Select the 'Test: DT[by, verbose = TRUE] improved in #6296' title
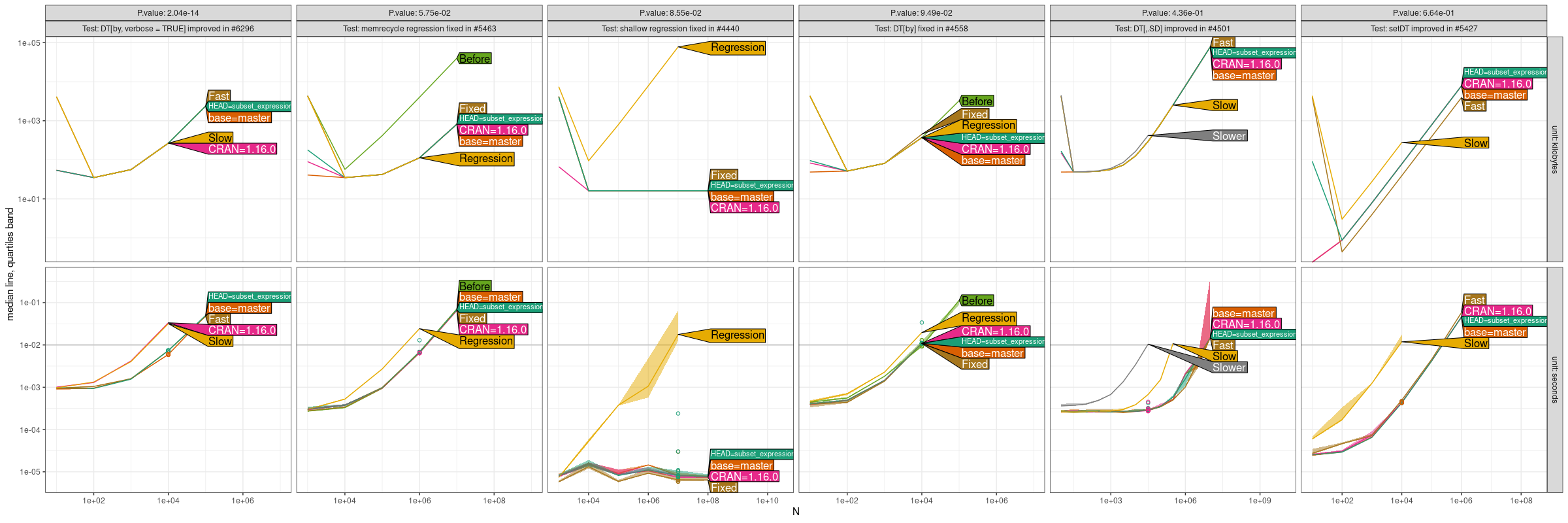This screenshot has width=1568, height=523. pyautogui.click(x=168, y=29)
